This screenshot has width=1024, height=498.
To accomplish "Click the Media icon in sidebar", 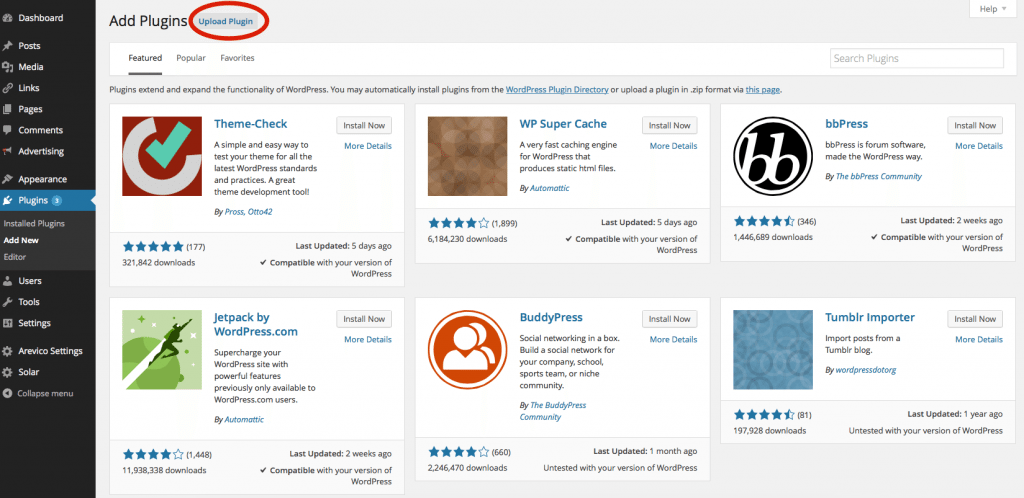I will tap(8, 67).
